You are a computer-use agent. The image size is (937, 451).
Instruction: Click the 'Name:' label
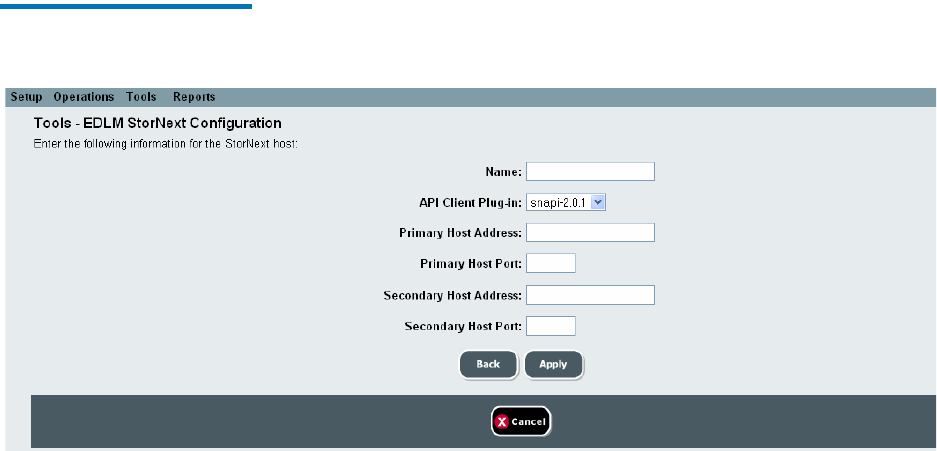(504, 172)
